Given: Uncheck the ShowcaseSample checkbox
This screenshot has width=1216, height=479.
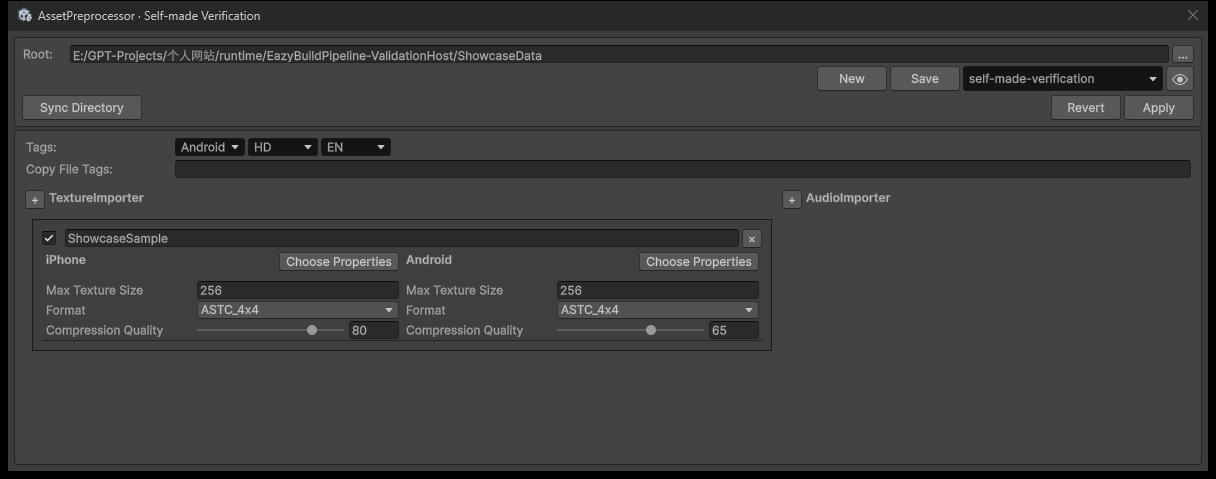Looking at the screenshot, I should click(49, 238).
